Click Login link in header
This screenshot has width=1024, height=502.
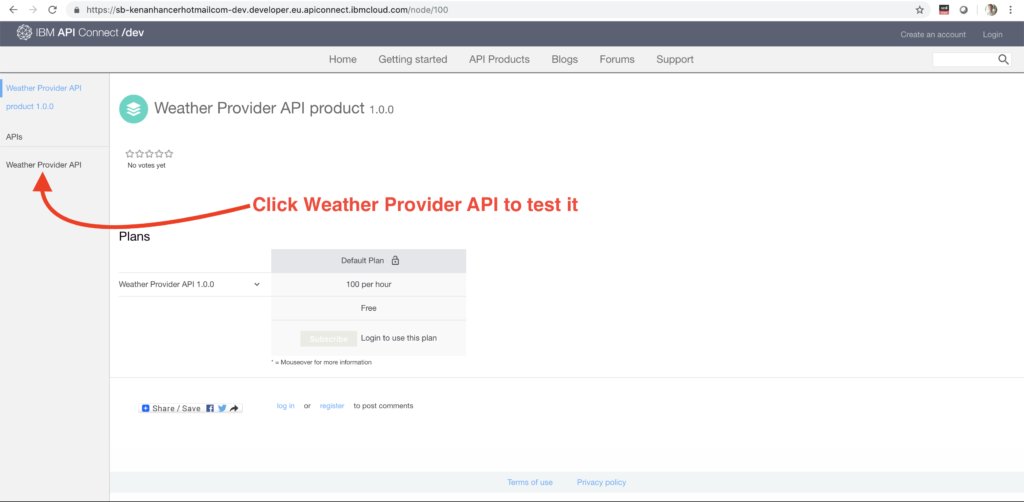click(x=992, y=35)
